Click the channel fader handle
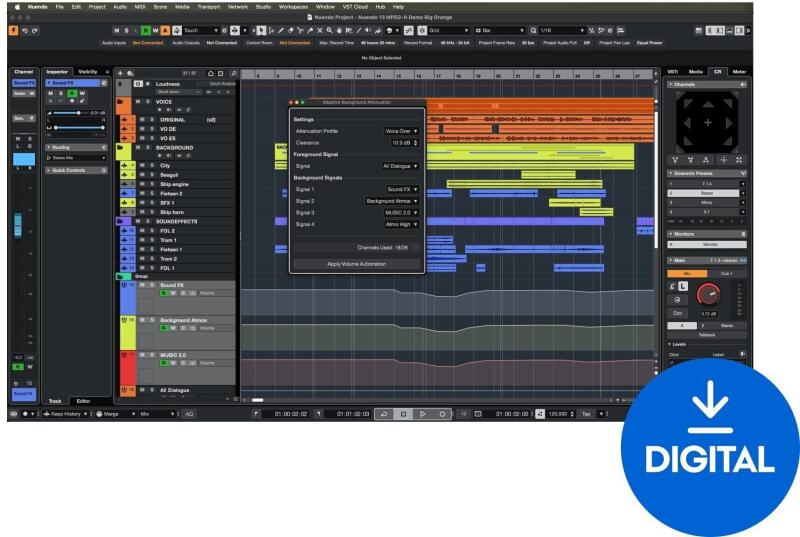800x537 pixels. [x=18, y=225]
